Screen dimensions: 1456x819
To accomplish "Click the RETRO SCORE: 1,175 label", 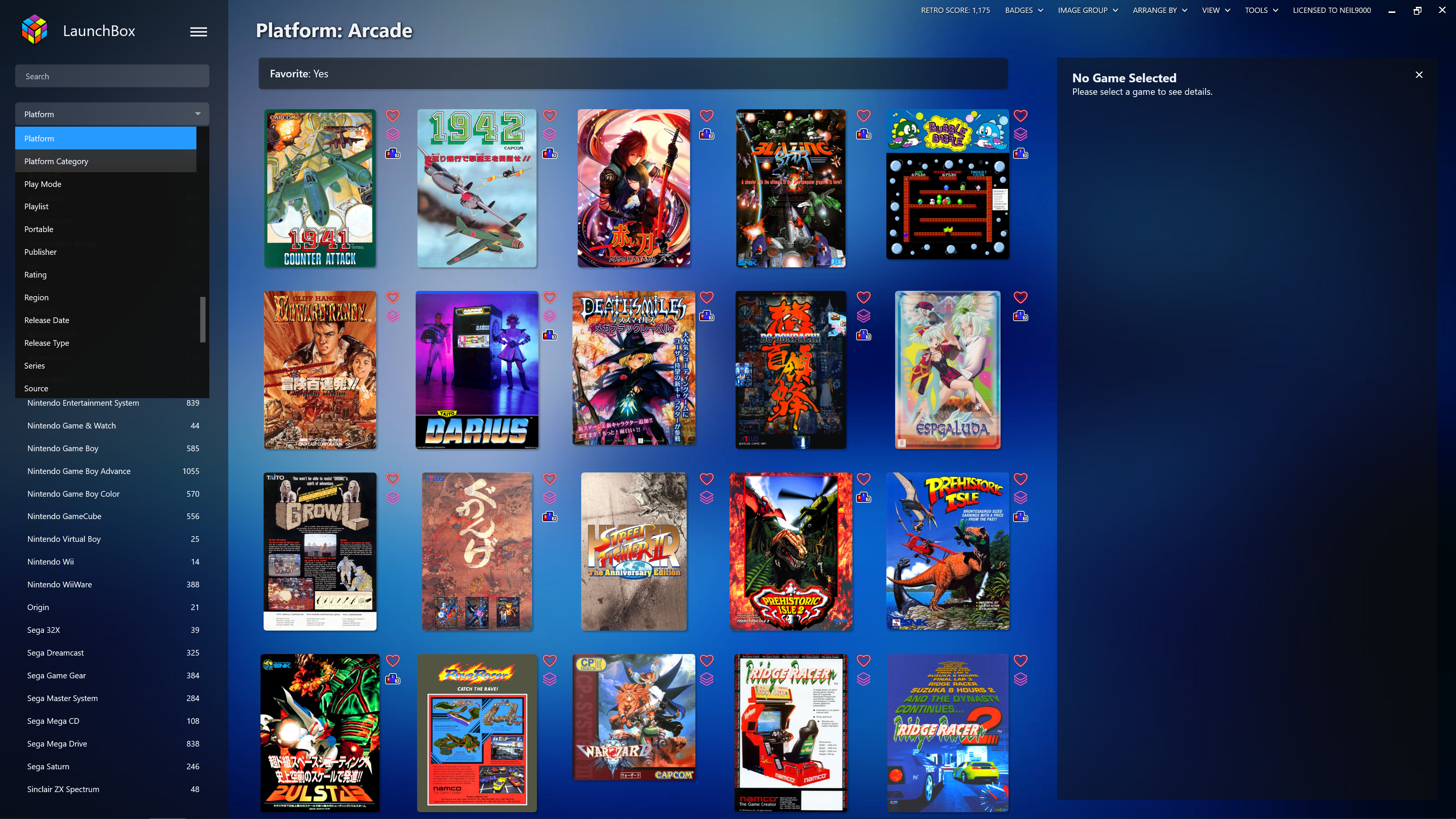I will coord(955,10).
